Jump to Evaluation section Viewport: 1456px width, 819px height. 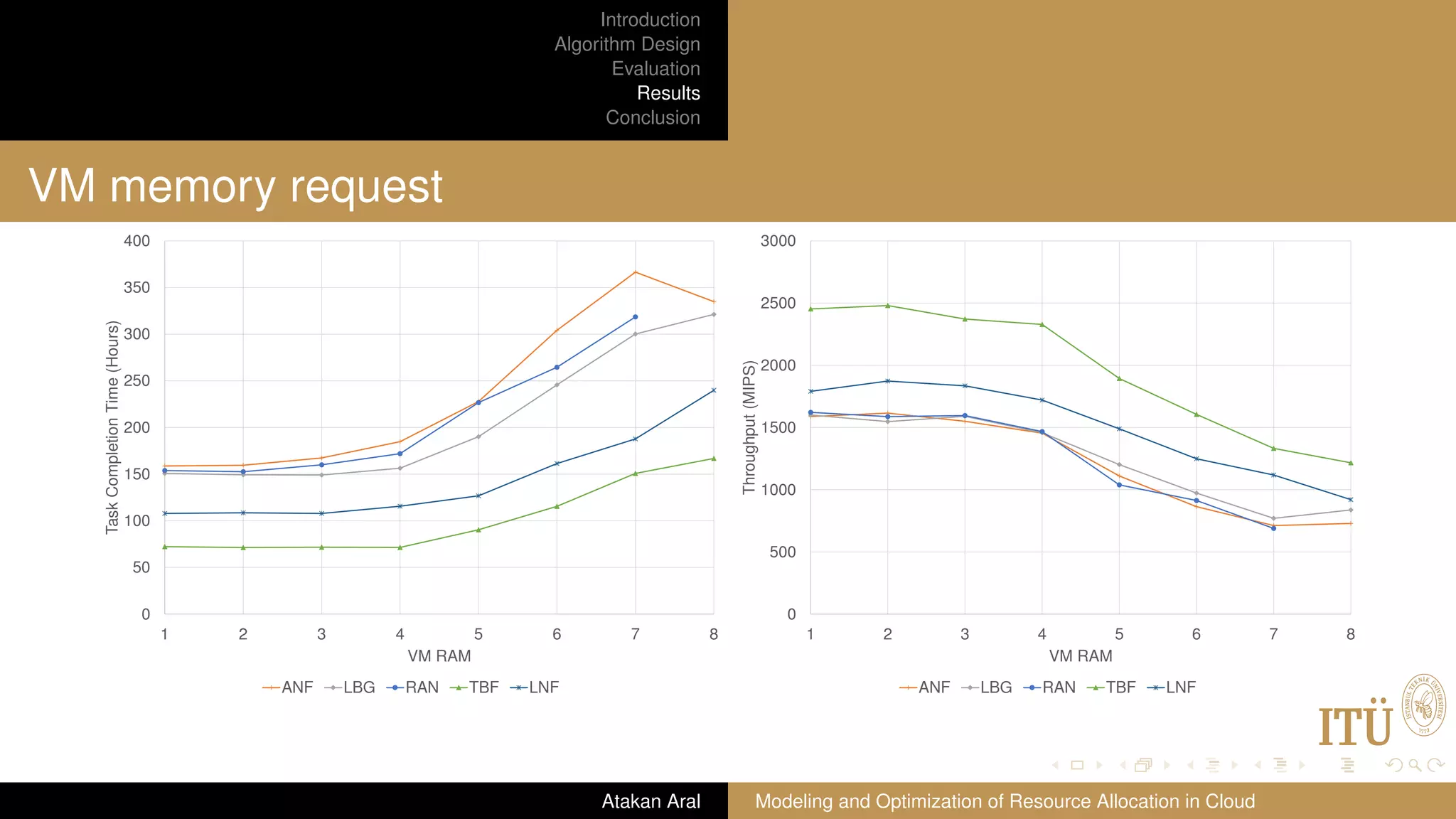tap(655, 69)
